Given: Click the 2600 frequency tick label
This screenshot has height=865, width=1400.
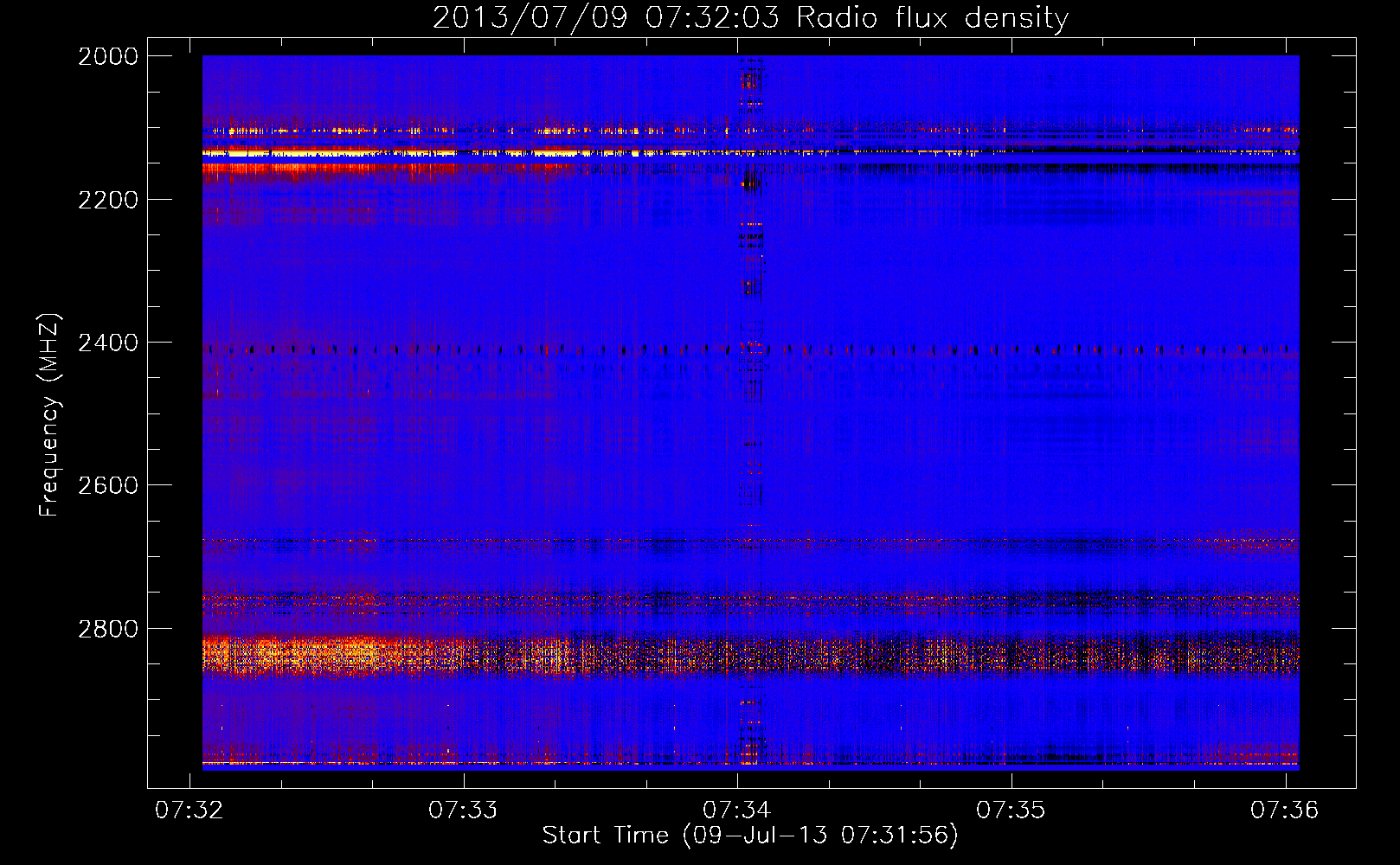Looking at the screenshot, I should click(x=108, y=485).
